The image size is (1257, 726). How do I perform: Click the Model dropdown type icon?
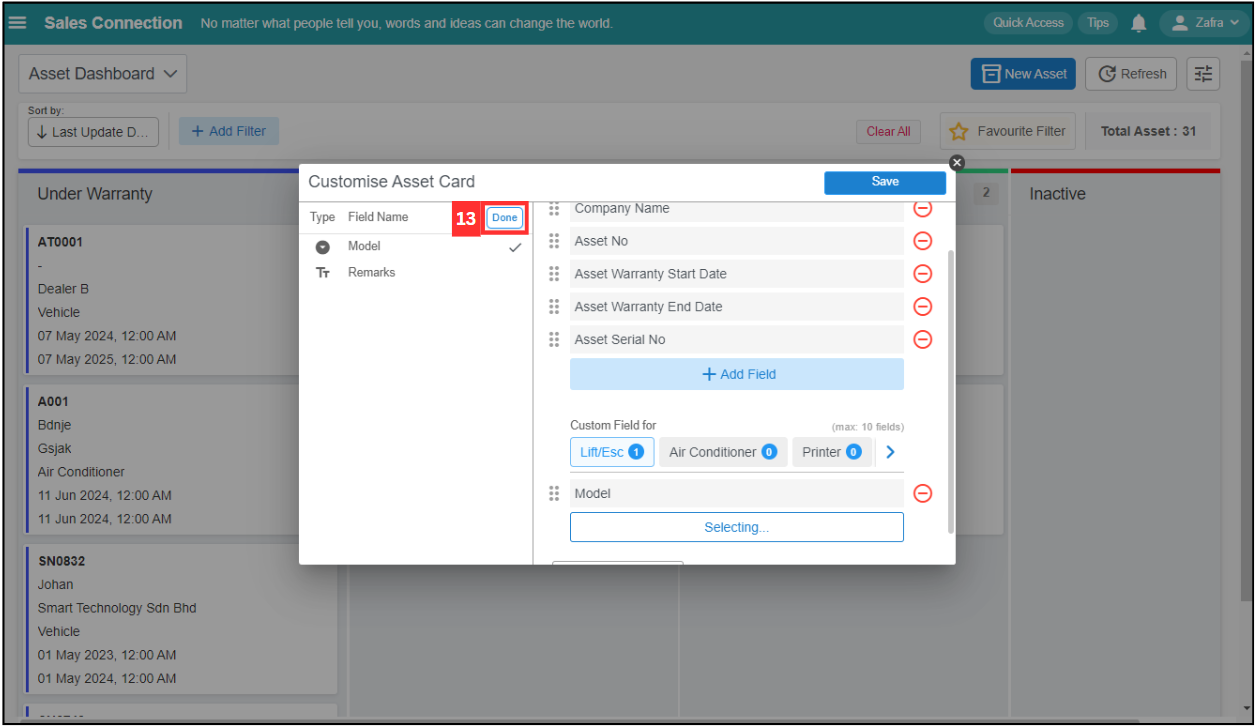point(323,247)
